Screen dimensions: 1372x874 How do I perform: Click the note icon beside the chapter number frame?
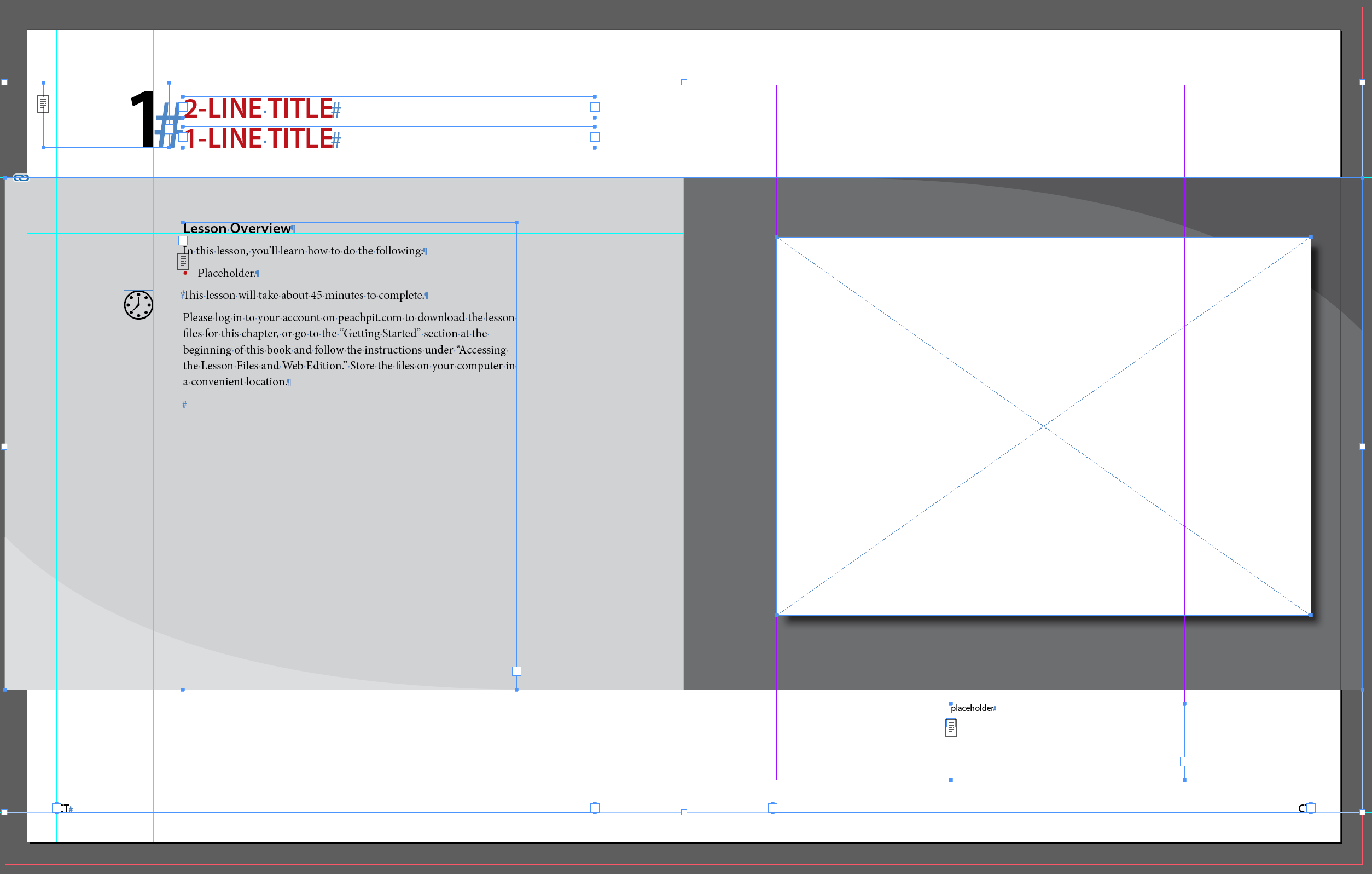tap(43, 104)
